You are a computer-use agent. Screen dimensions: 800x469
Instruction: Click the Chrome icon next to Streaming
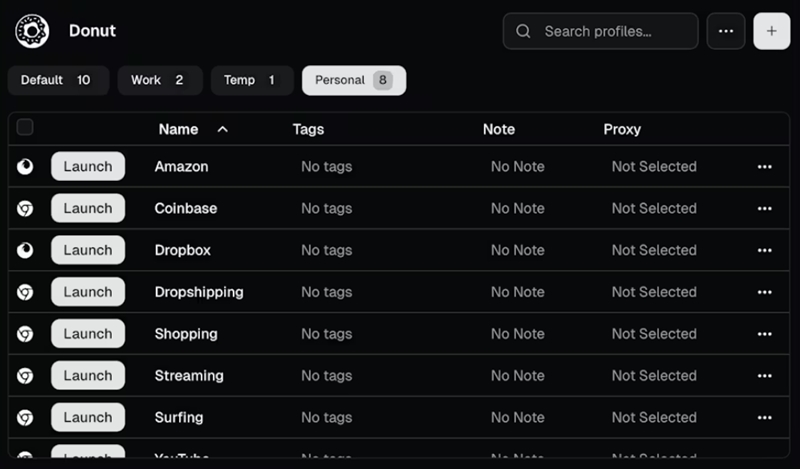tap(25, 376)
